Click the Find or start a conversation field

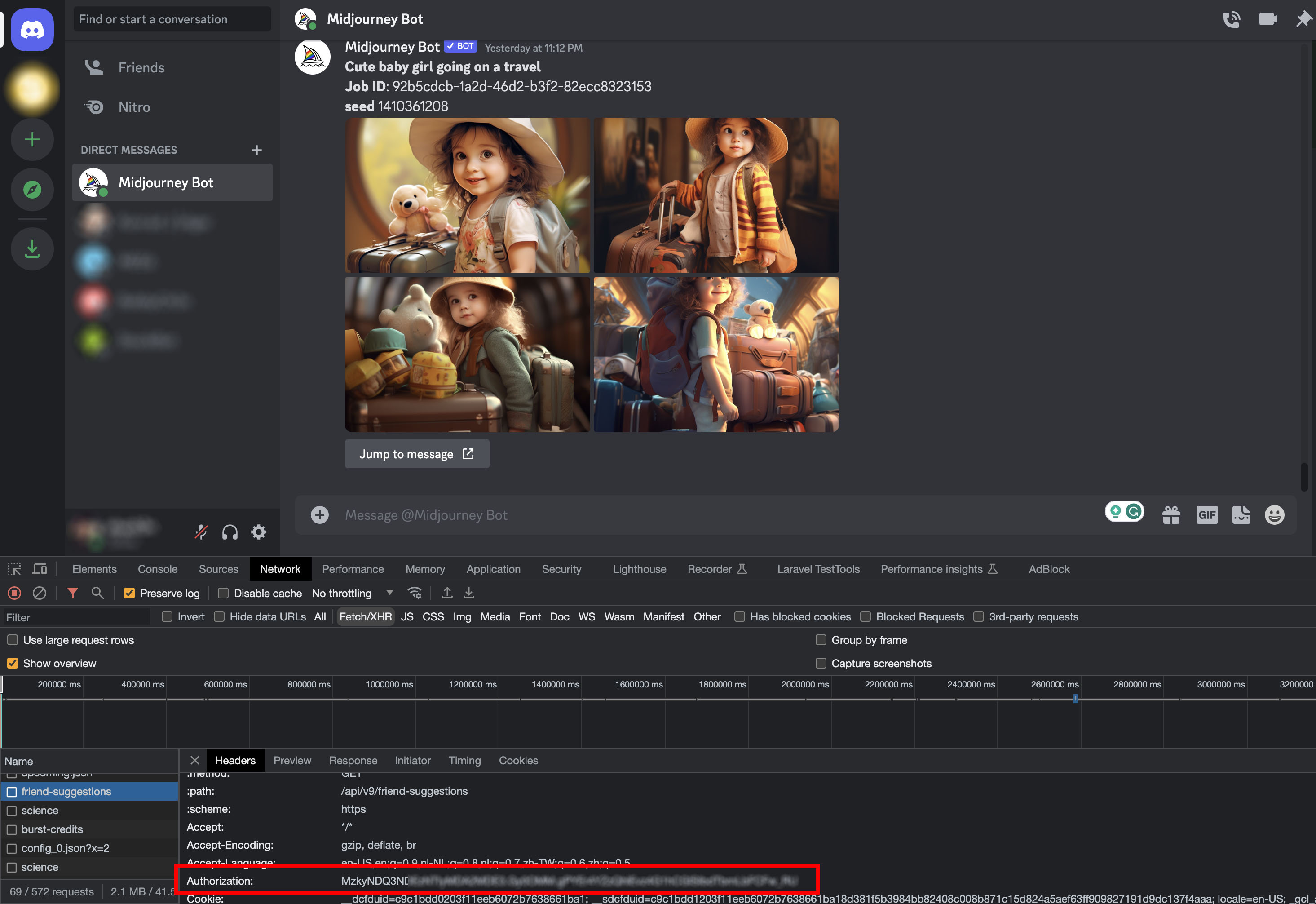(172, 19)
